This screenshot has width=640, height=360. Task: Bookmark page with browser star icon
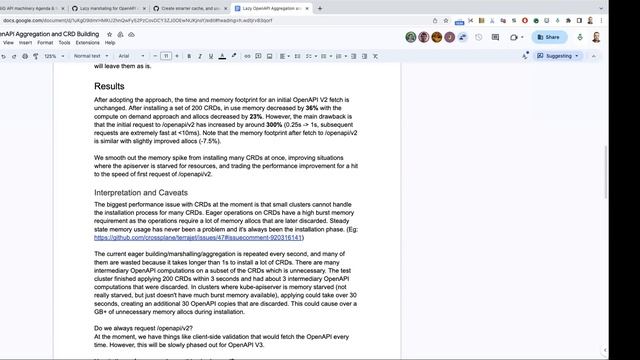(446, 20)
